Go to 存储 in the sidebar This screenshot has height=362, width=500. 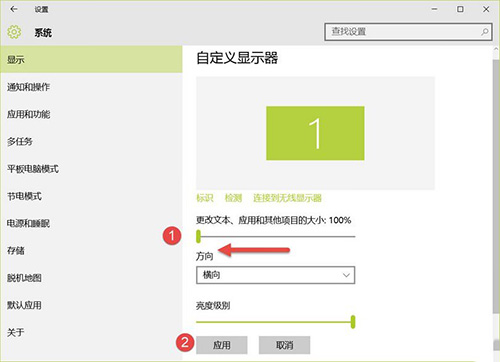91,250
